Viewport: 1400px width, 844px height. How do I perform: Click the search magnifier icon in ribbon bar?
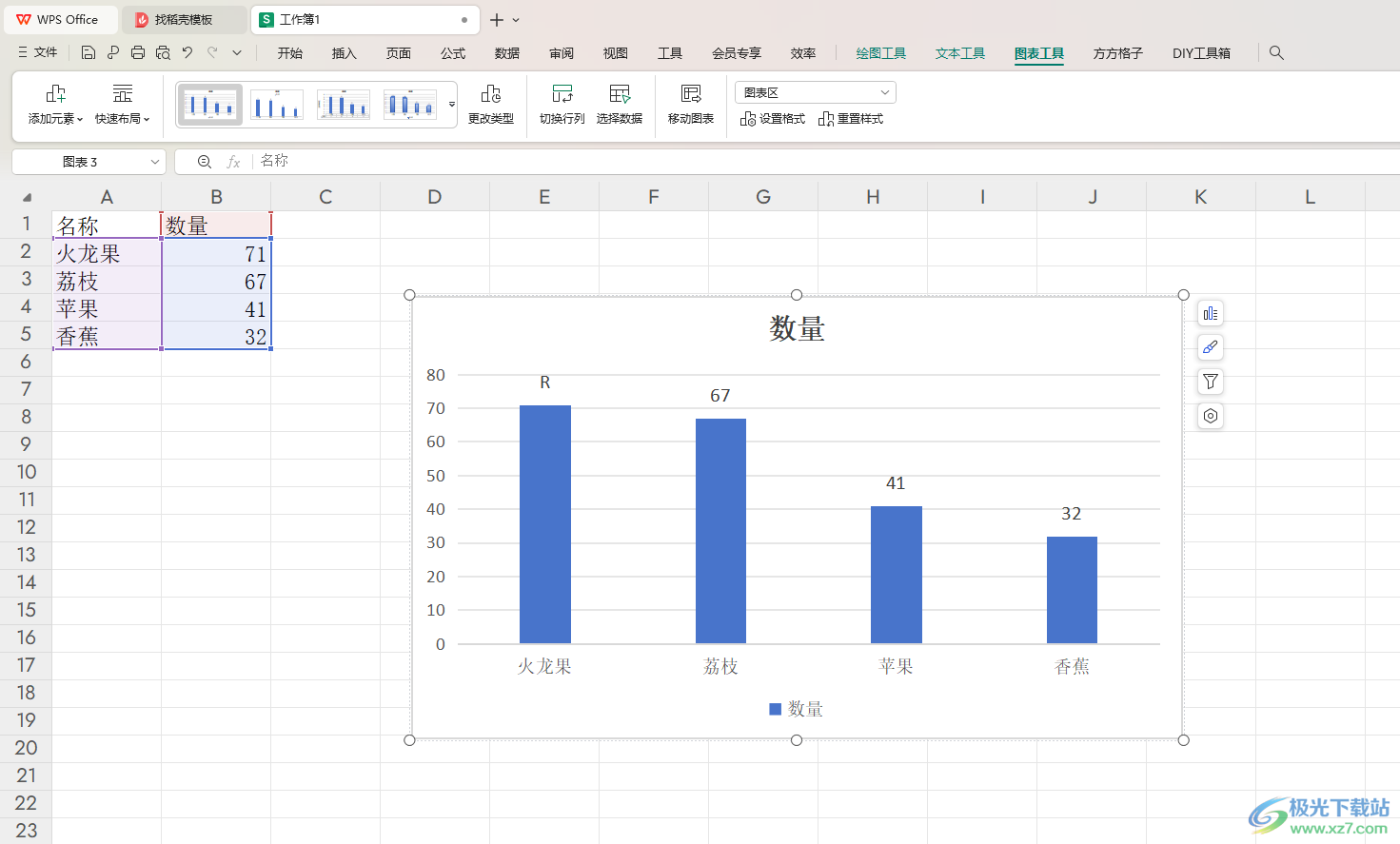tap(1277, 53)
